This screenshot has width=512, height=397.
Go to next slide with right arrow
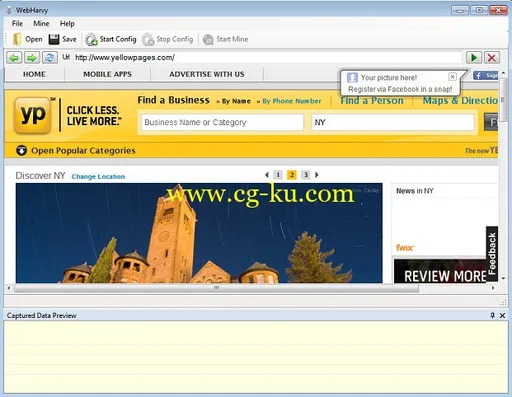tap(317, 175)
